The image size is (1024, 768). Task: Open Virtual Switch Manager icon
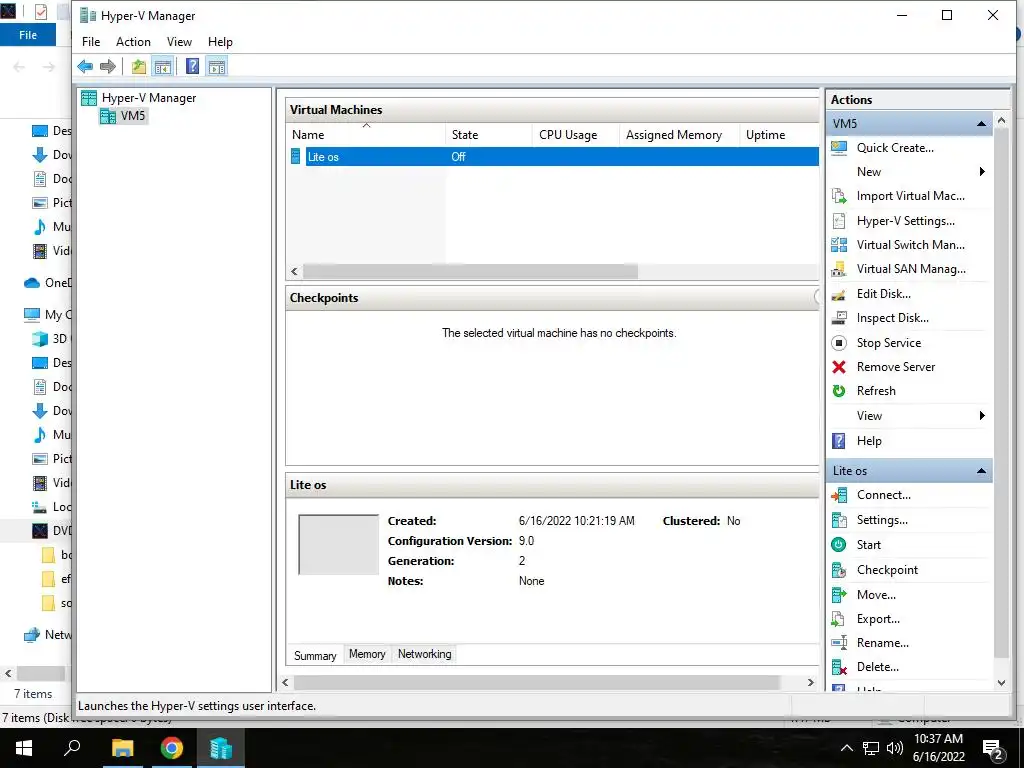coord(839,245)
